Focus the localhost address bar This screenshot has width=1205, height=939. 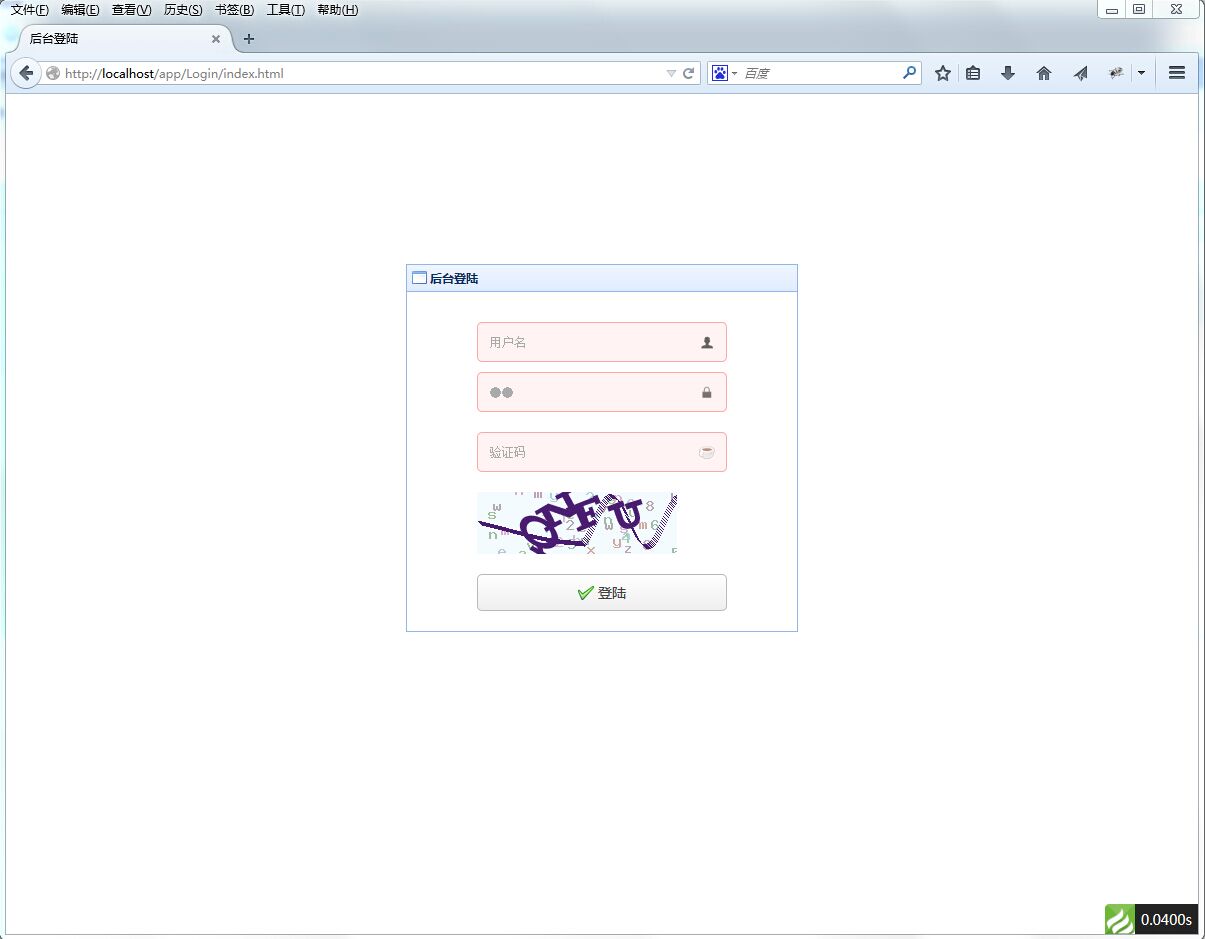point(360,73)
